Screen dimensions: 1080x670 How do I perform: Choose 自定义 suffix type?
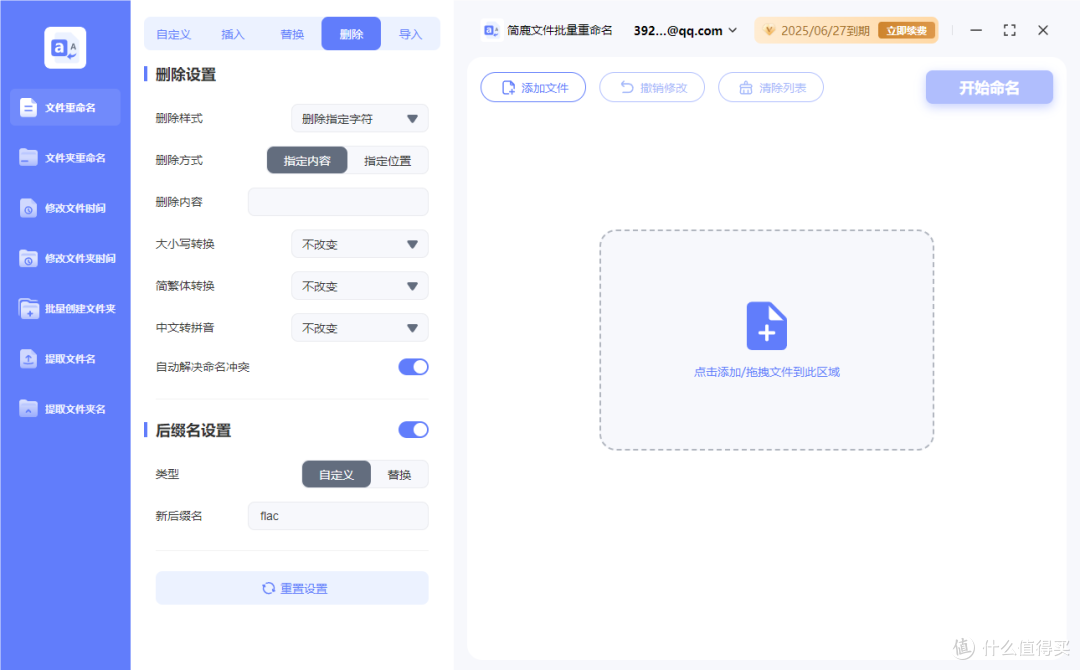point(336,474)
